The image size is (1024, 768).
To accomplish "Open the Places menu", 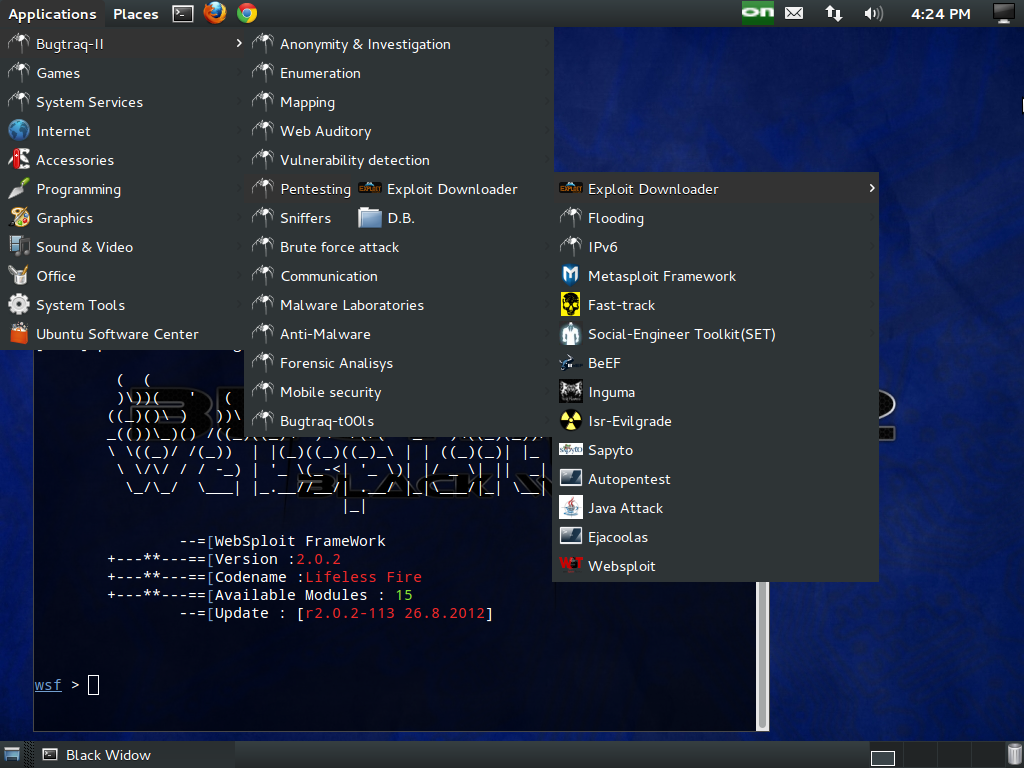I will pyautogui.click(x=136, y=14).
